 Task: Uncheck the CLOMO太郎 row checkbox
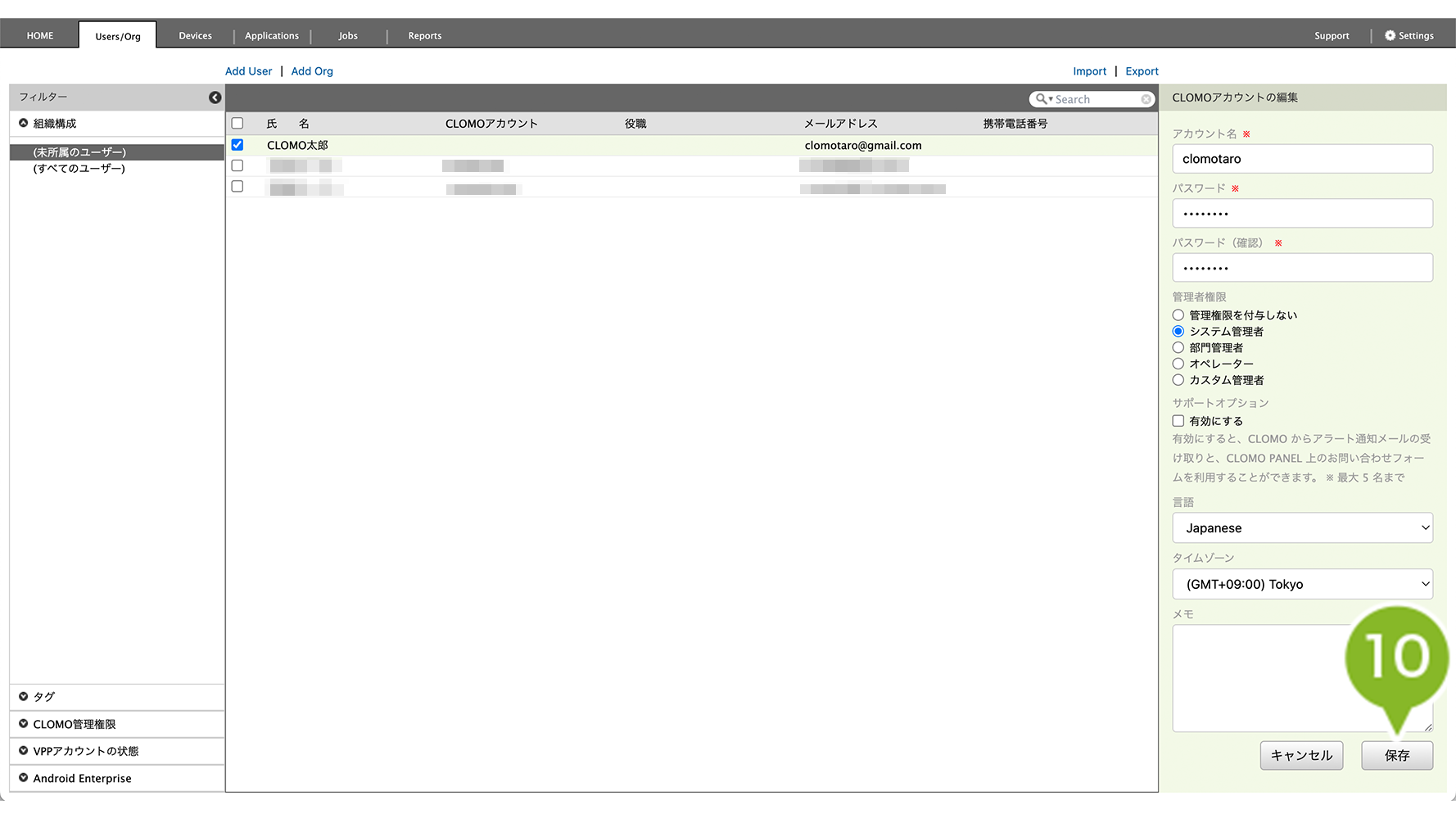click(x=237, y=145)
